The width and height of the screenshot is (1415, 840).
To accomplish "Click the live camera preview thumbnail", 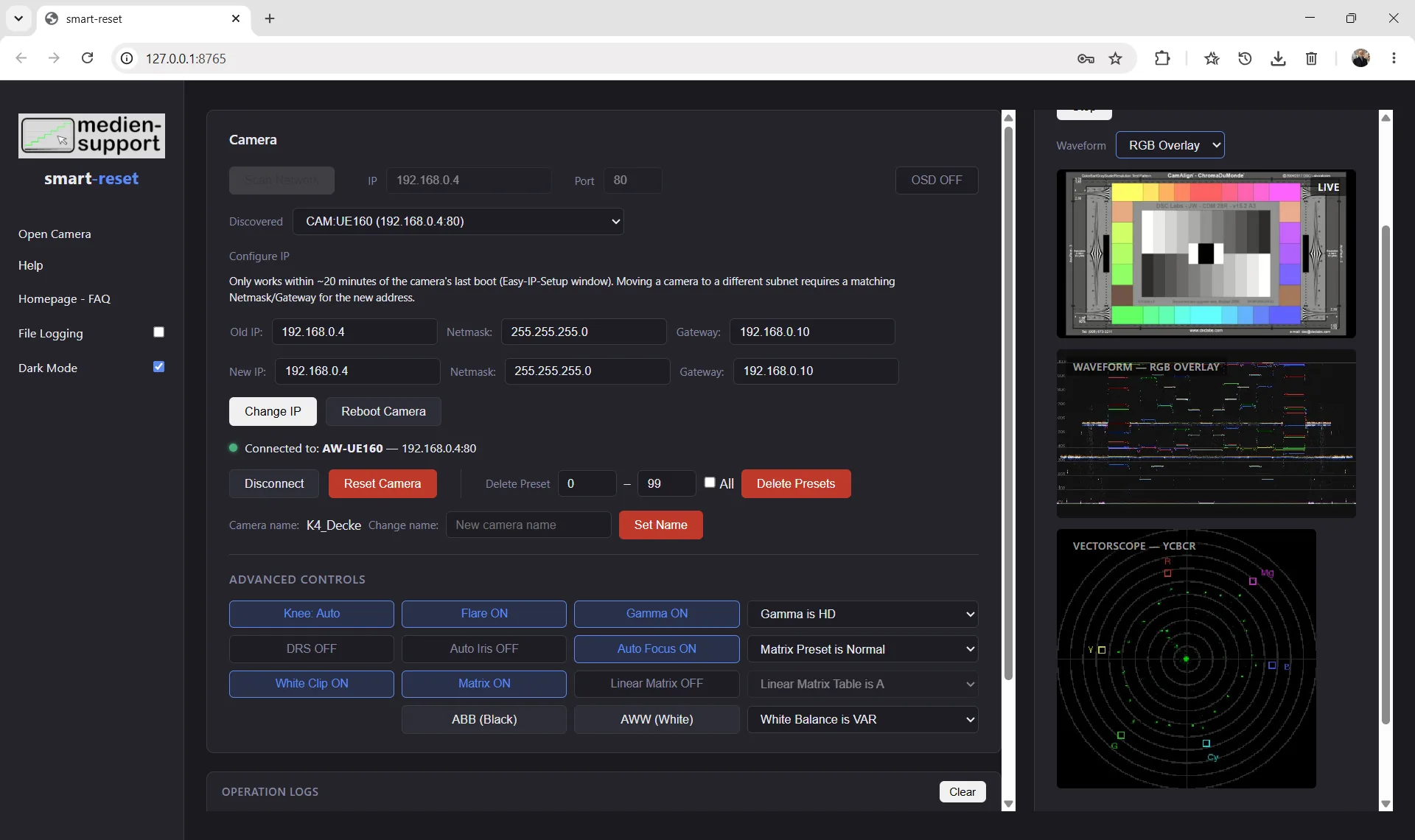I will coord(1206,253).
